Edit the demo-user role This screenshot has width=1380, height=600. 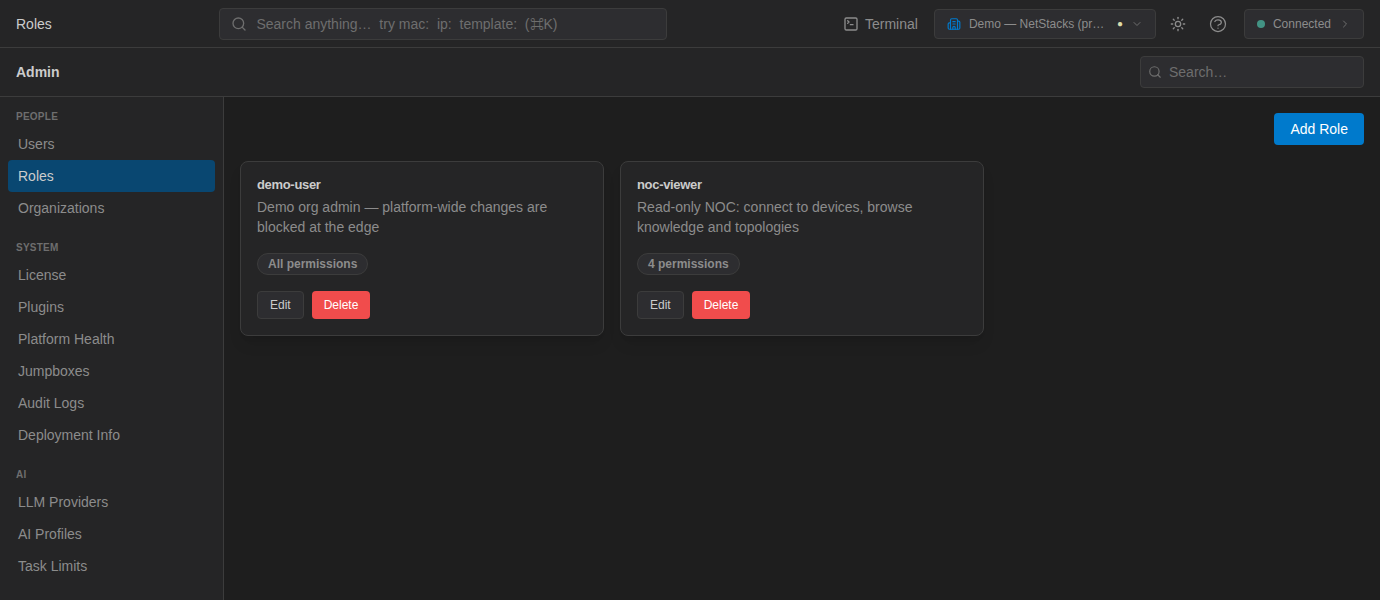(280, 305)
